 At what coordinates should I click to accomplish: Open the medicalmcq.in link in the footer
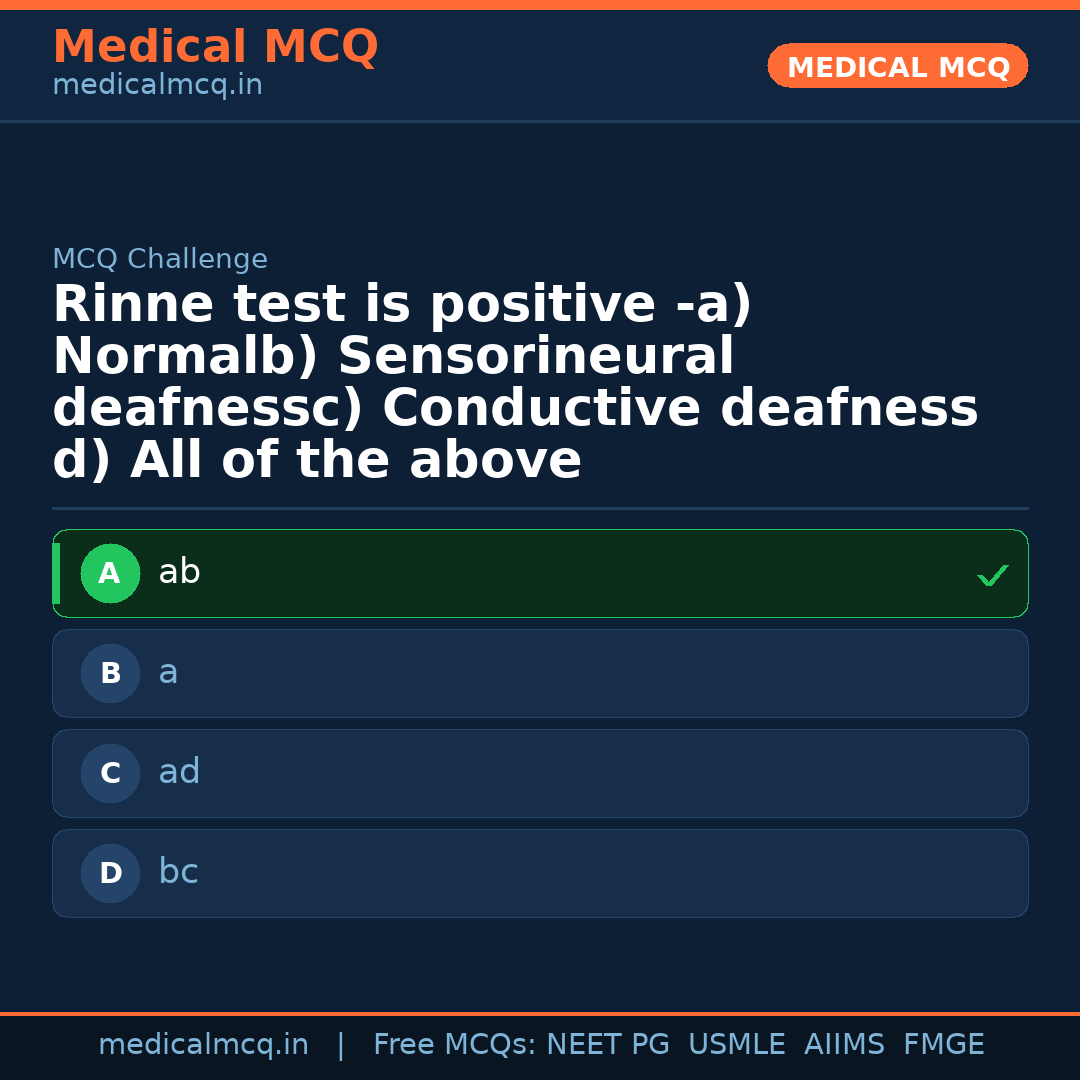[x=203, y=1045]
